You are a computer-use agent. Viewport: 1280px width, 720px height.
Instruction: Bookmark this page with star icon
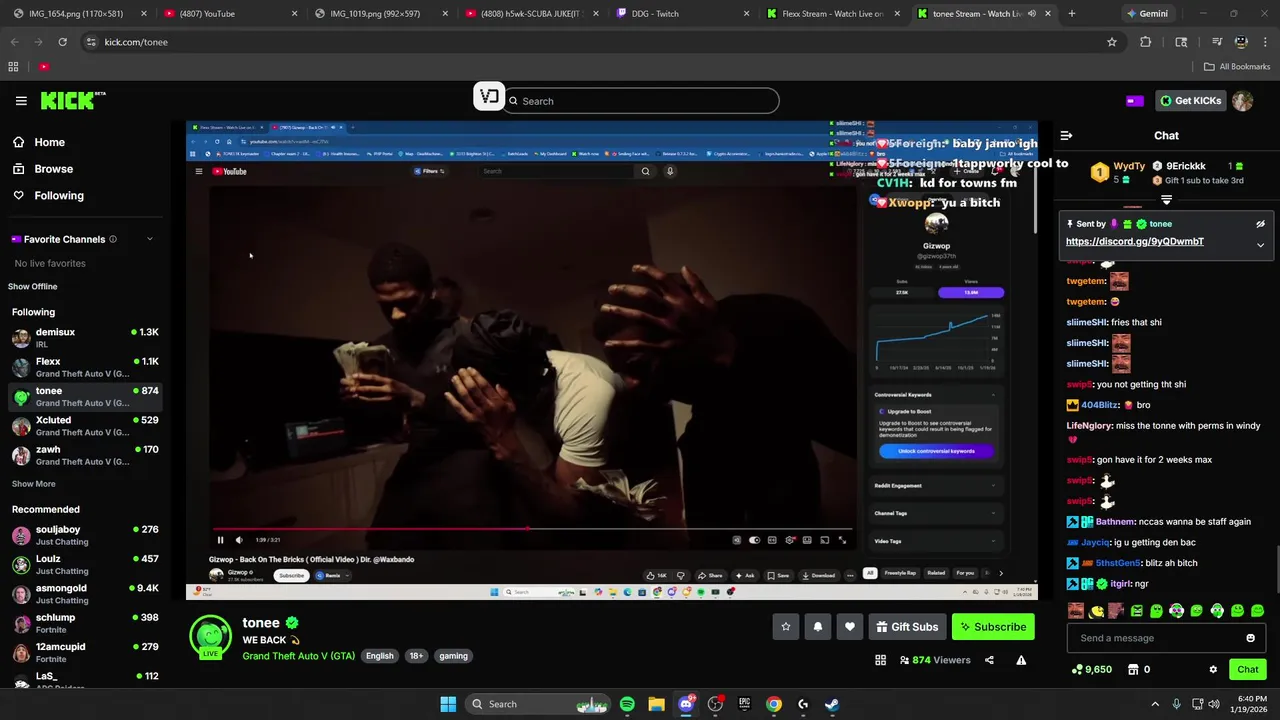coord(1111,42)
